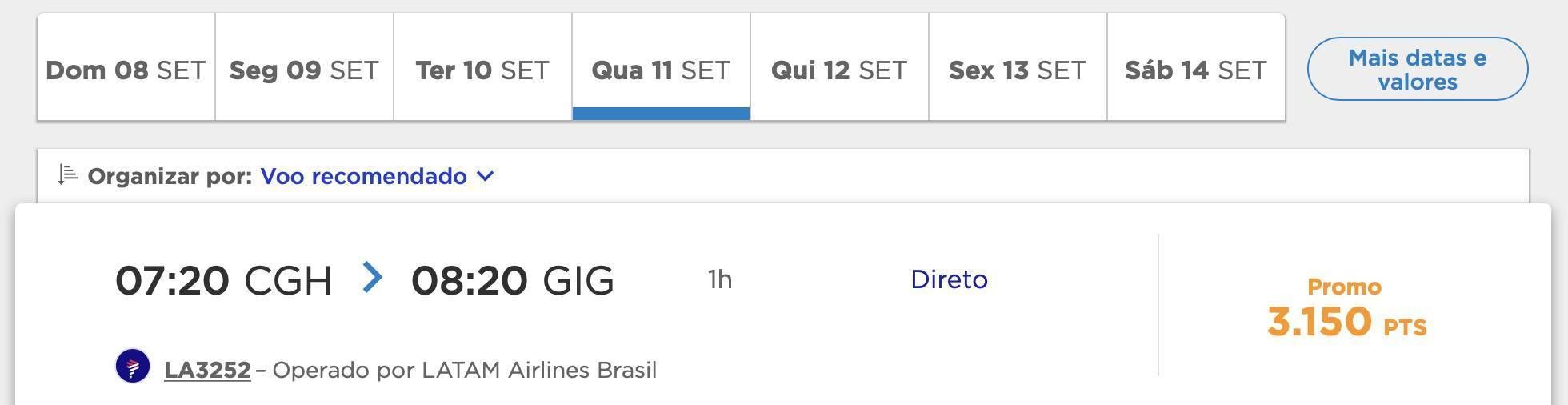
Task: Click the LATAM airline logo icon
Action: tap(133, 367)
